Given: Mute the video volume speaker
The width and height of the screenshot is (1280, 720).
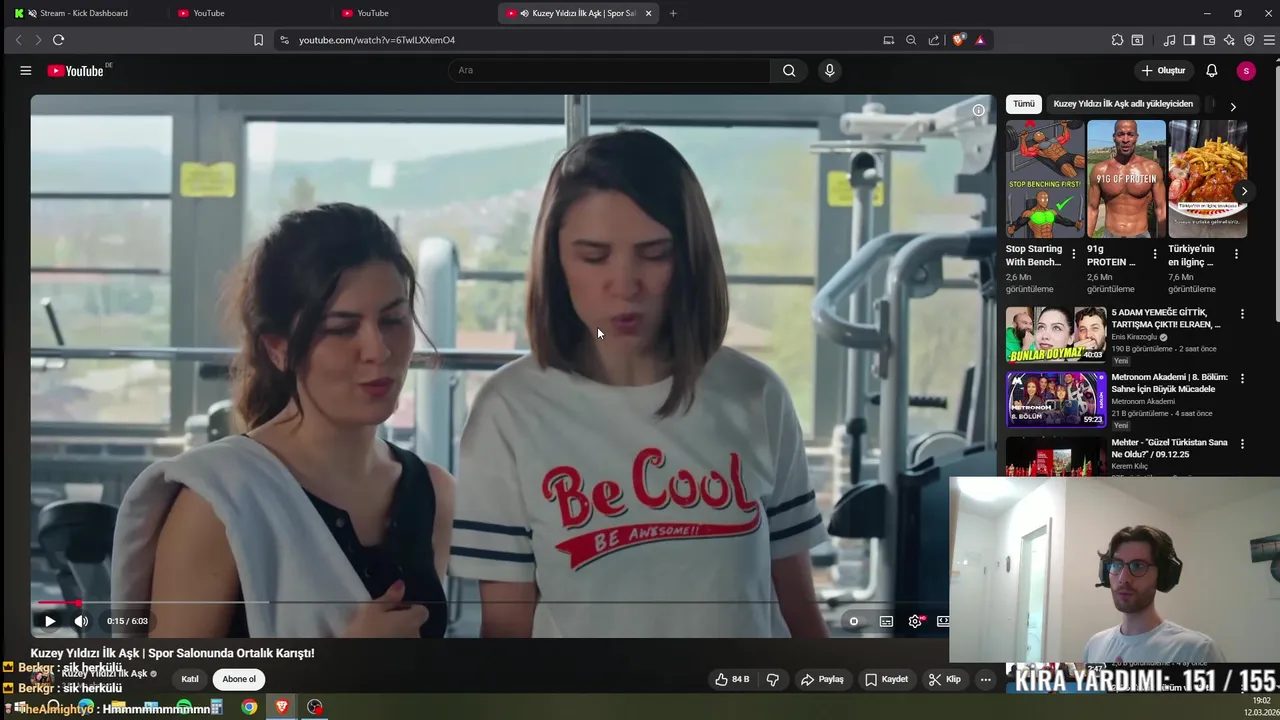Looking at the screenshot, I should click(81, 621).
